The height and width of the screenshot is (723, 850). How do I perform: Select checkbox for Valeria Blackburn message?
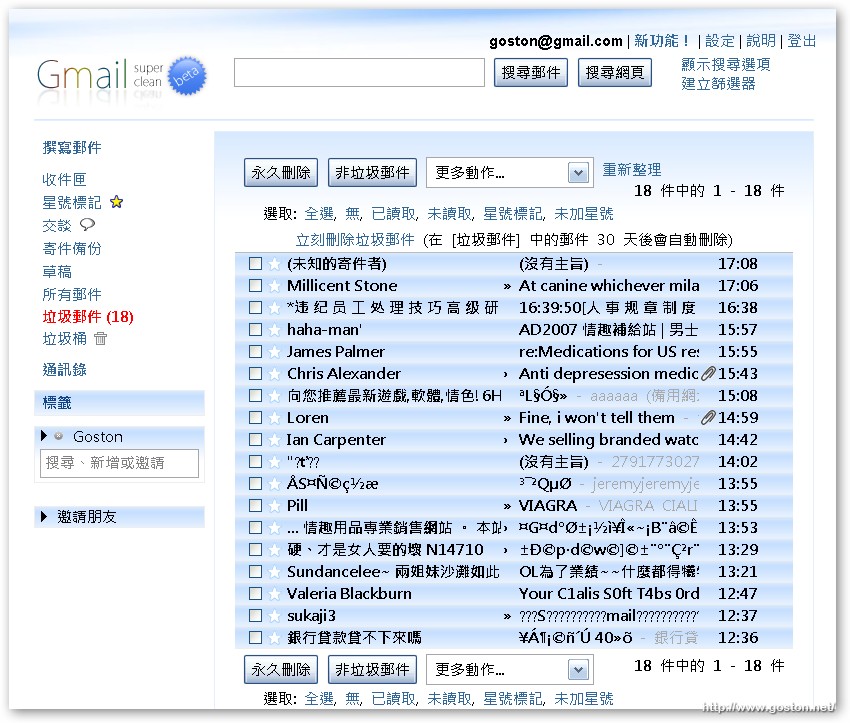[255, 593]
